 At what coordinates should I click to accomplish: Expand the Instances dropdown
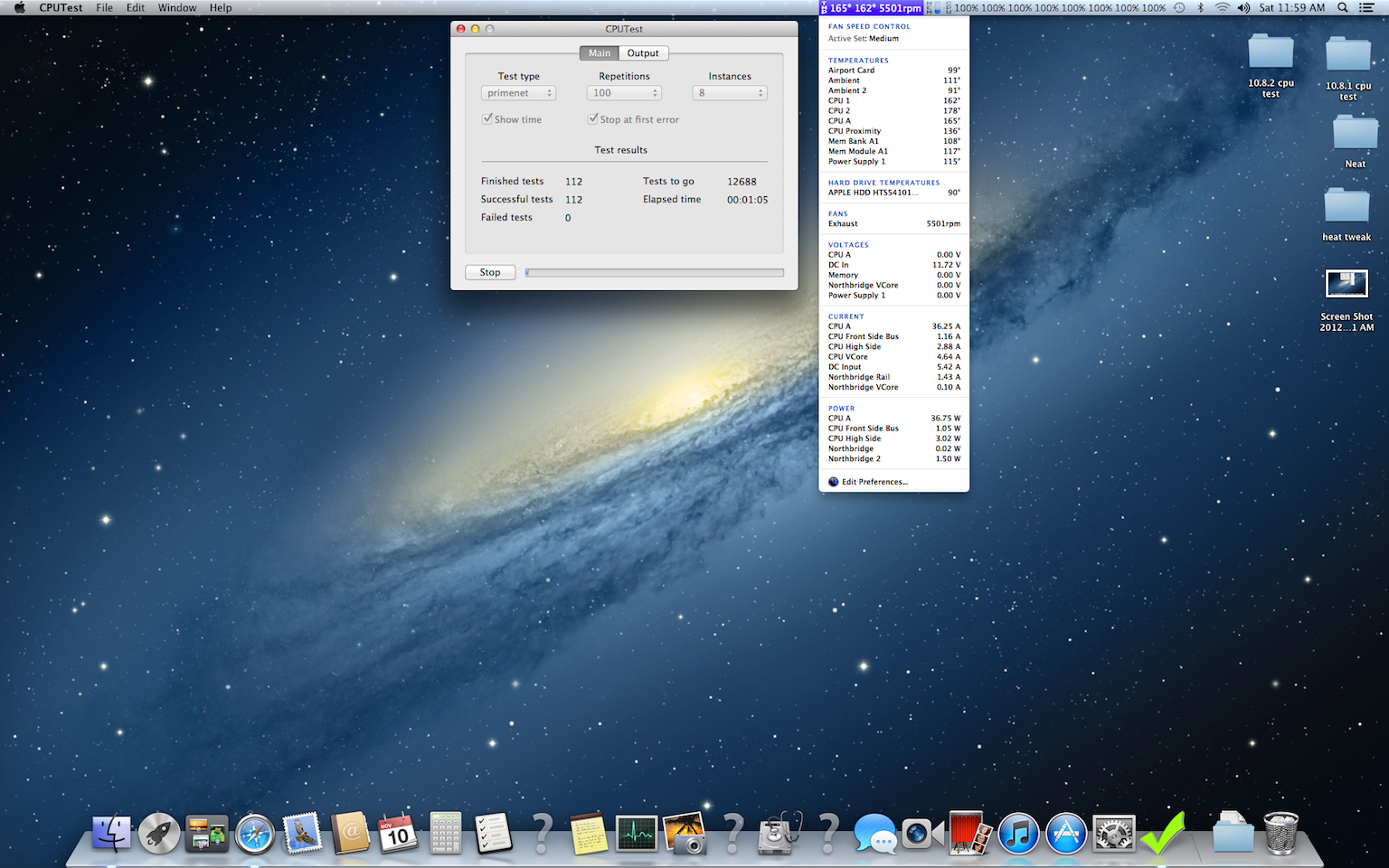pos(730,93)
